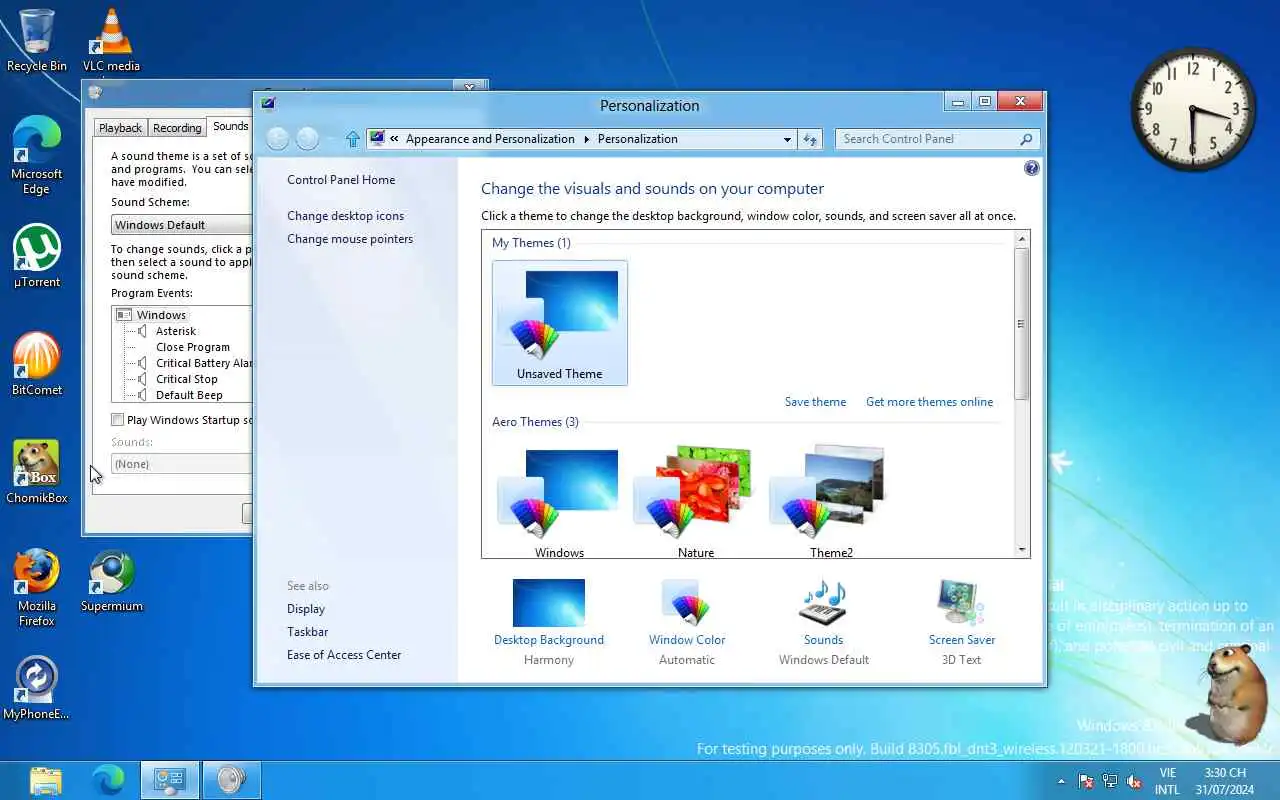Switch to the Playback tab
Image resolution: width=1280 pixels, height=800 pixels.
pyautogui.click(x=120, y=128)
